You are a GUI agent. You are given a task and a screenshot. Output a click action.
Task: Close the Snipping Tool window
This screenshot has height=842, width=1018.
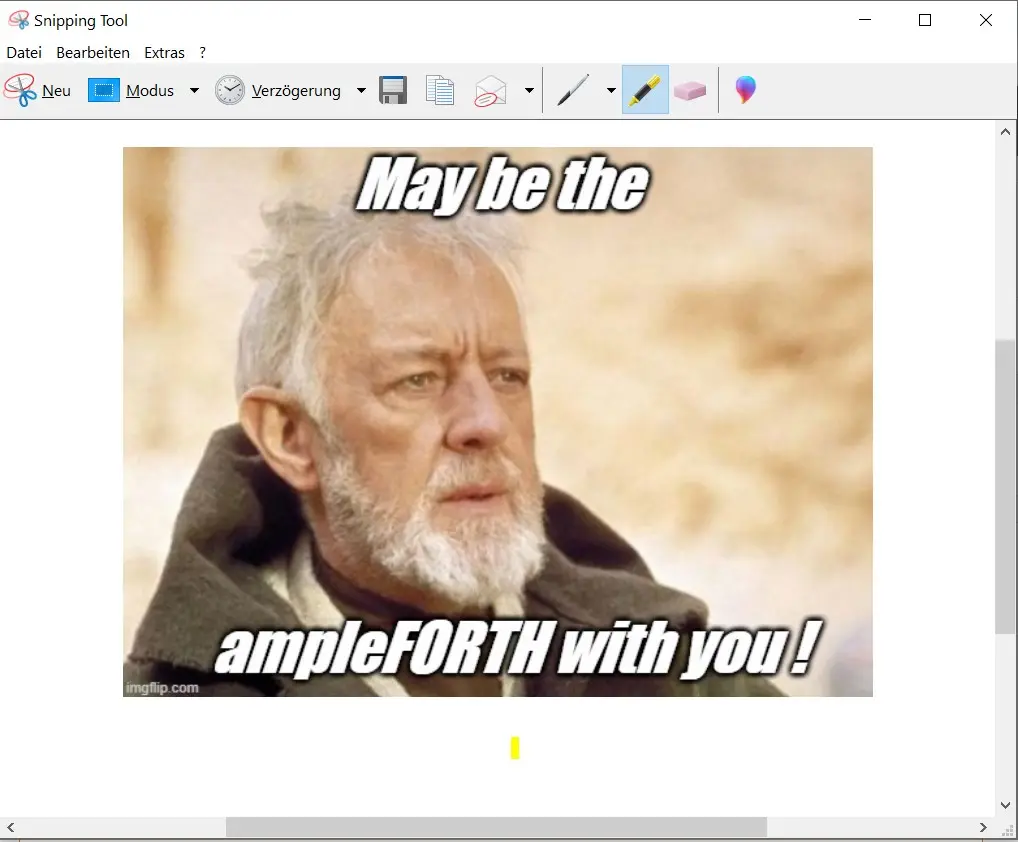986,20
